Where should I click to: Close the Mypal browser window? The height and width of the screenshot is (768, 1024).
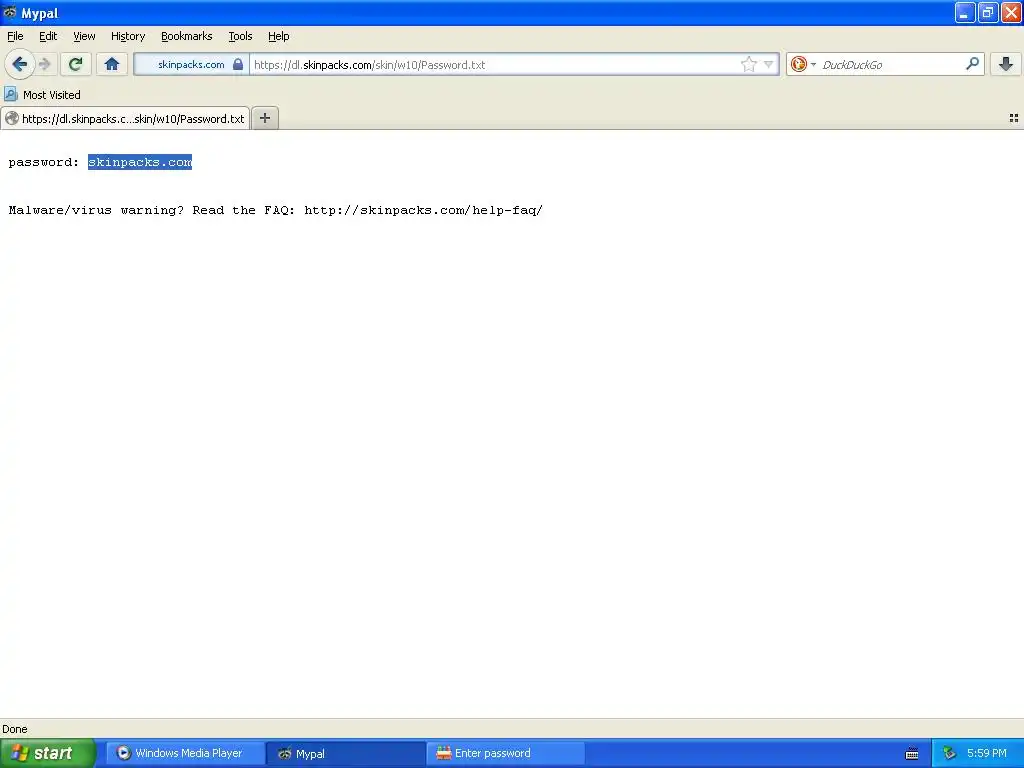1011,12
